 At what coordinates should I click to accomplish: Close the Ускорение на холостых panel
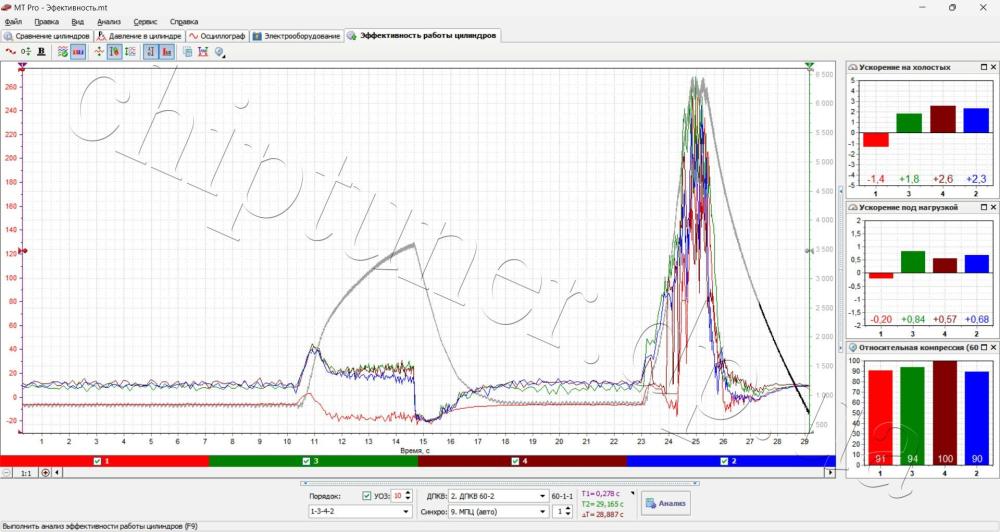[993, 67]
